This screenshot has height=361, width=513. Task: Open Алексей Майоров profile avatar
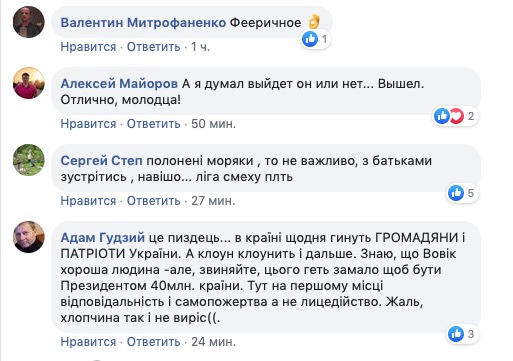pos(29,83)
